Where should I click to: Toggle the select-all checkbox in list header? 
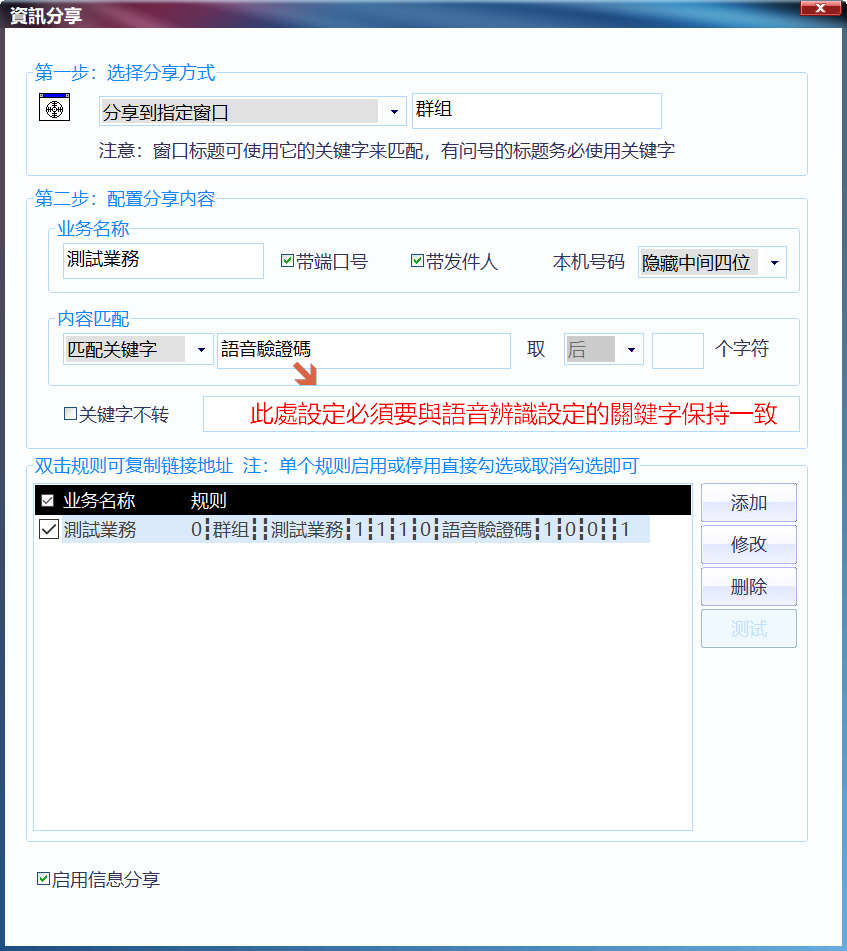click(48, 501)
